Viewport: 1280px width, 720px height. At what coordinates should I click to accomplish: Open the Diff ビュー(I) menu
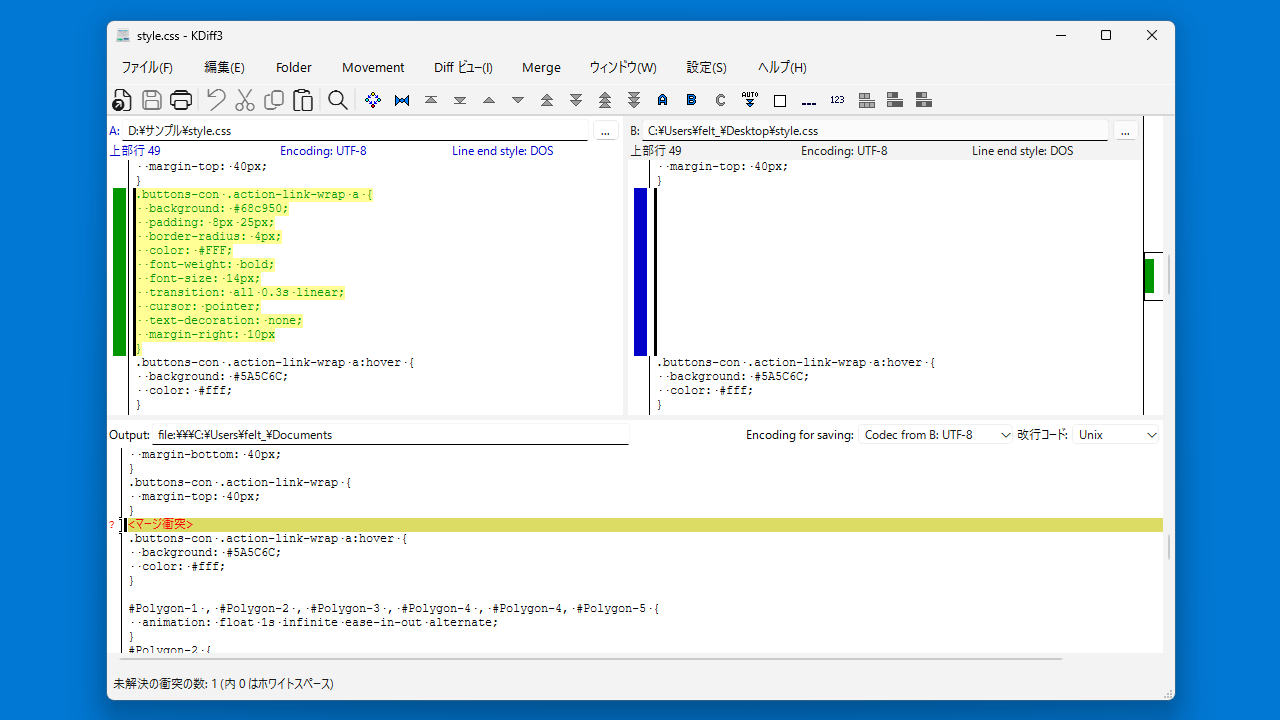(x=463, y=67)
